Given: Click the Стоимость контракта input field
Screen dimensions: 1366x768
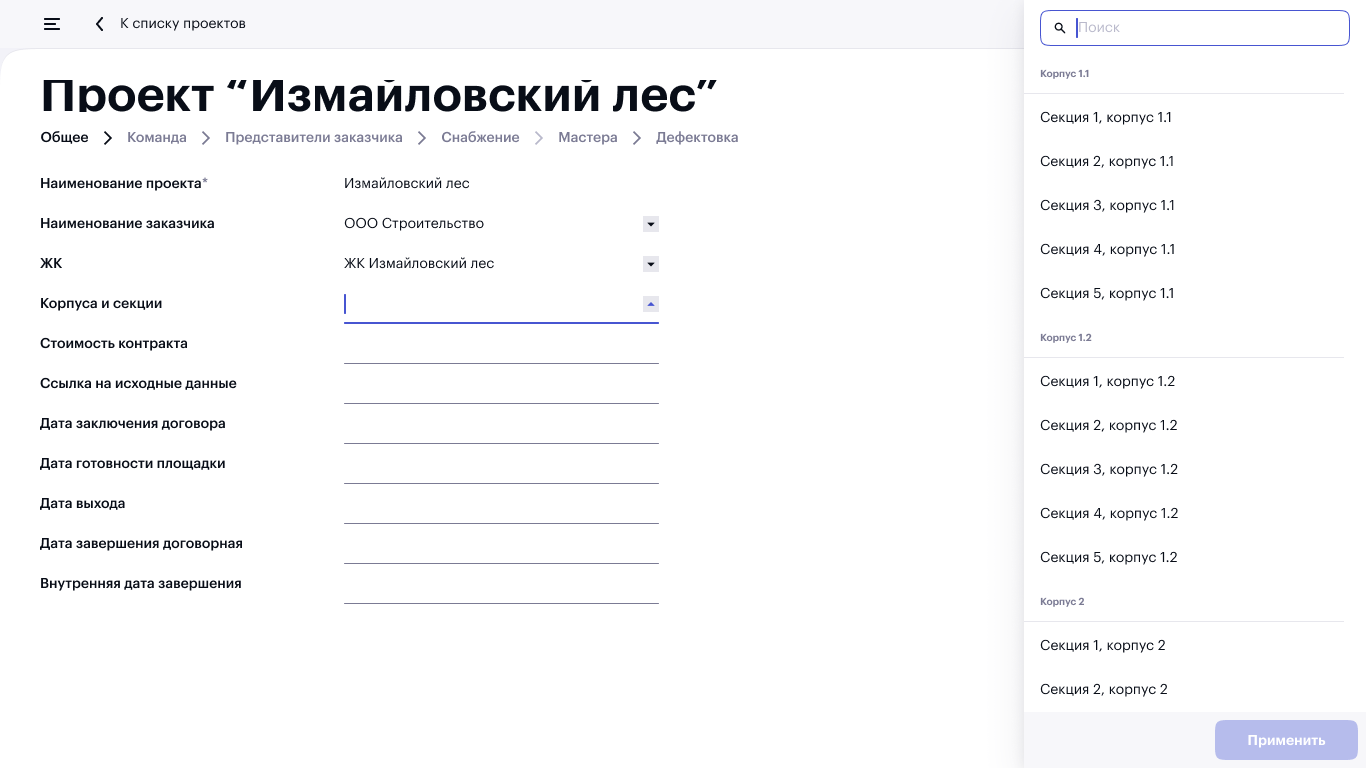Looking at the screenshot, I should [x=501, y=344].
